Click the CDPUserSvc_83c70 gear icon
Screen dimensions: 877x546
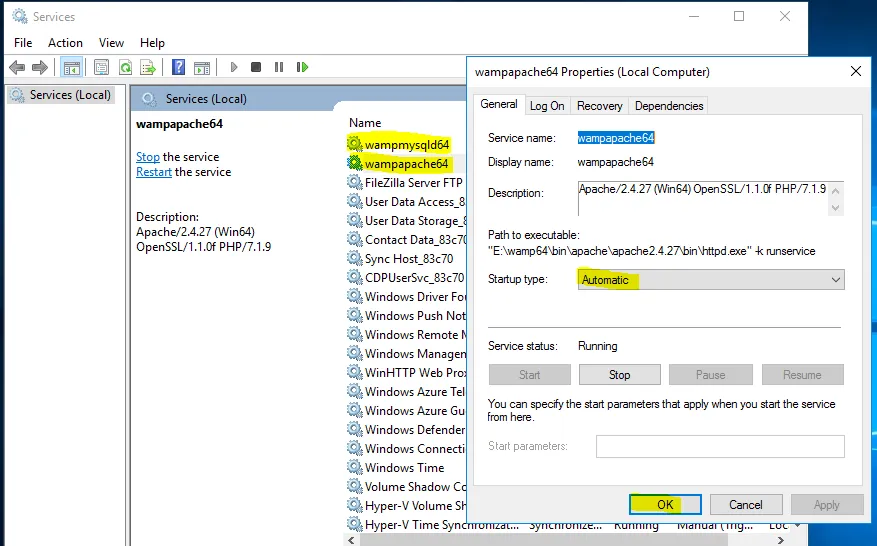point(355,277)
